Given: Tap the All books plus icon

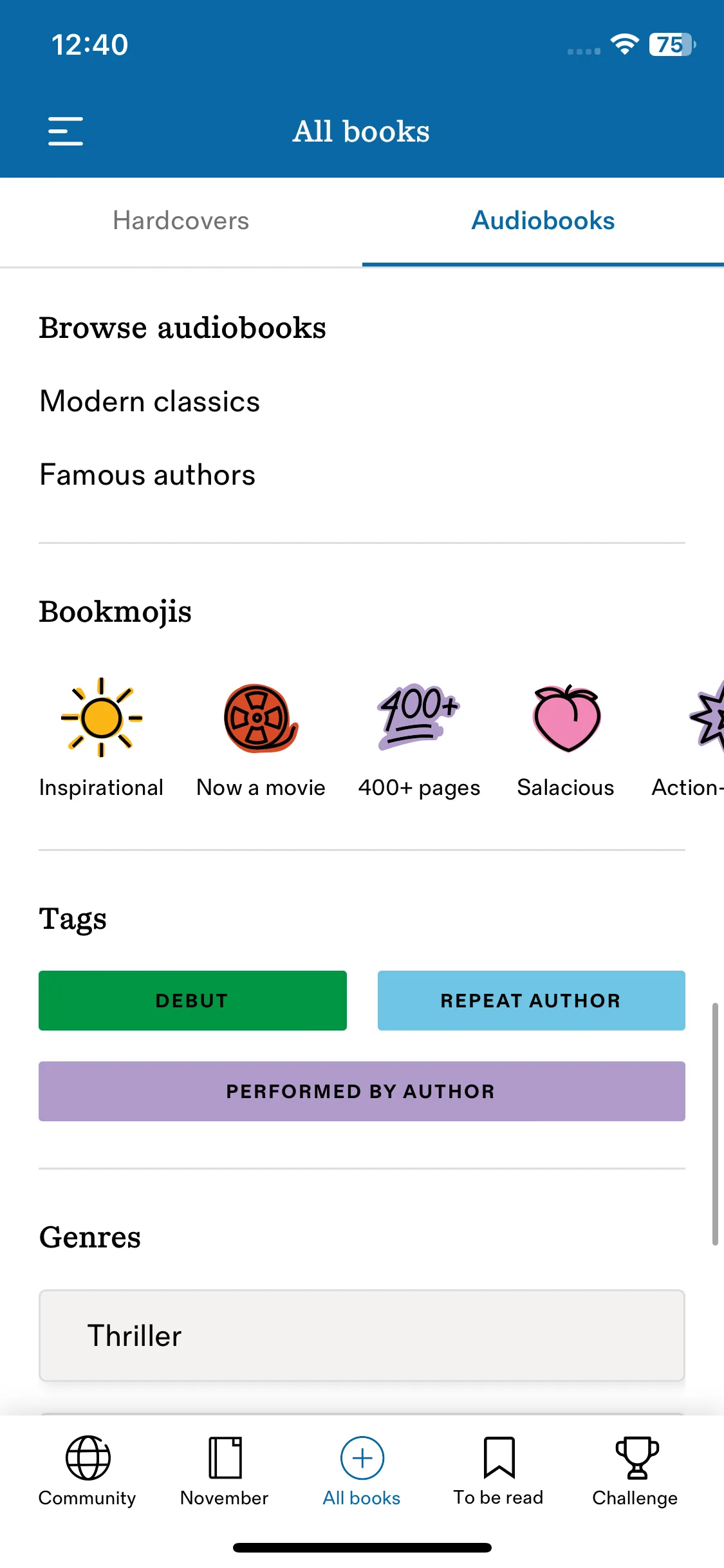Looking at the screenshot, I should click(362, 1457).
